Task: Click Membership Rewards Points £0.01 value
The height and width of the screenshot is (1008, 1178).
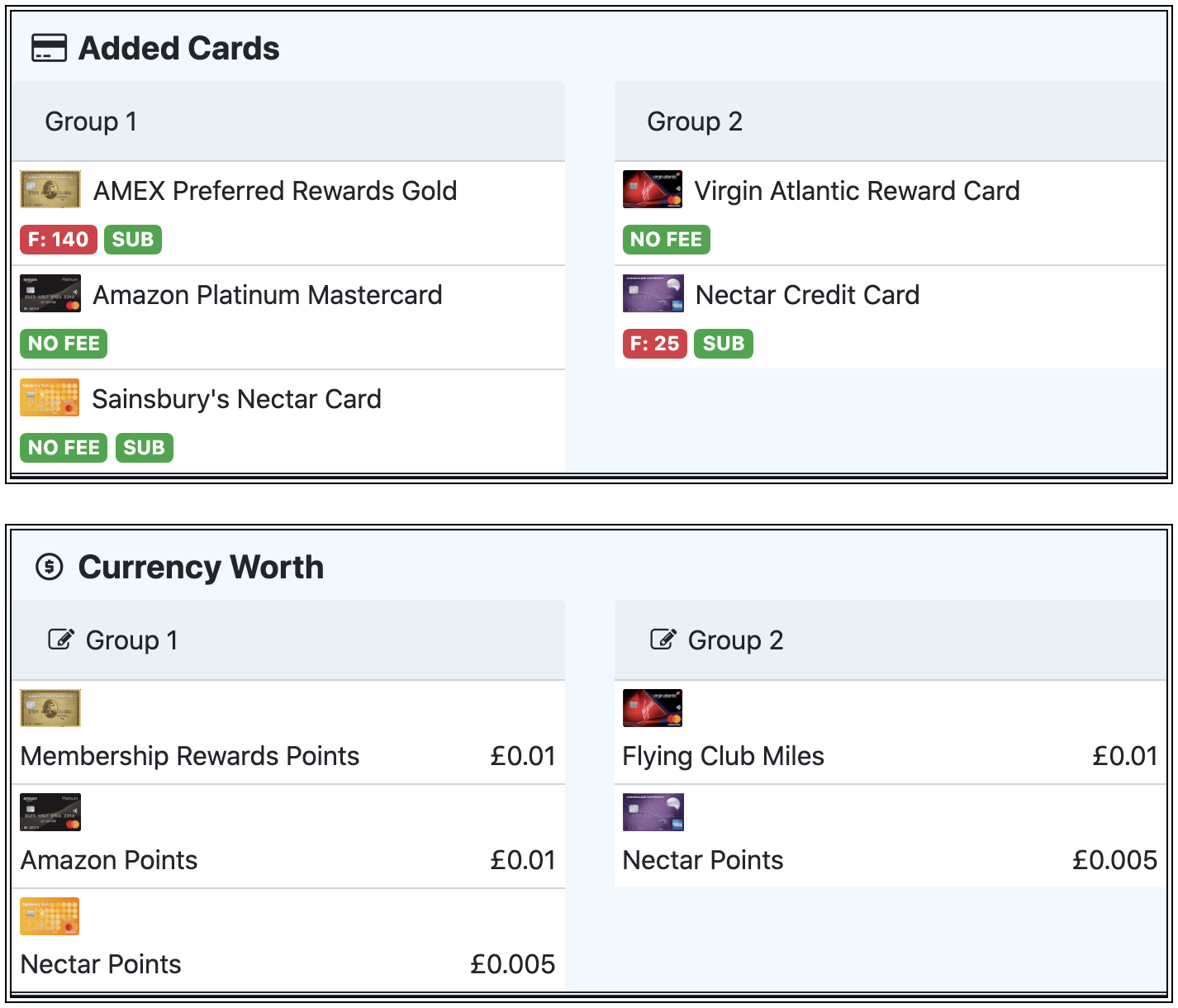Action: 523,756
